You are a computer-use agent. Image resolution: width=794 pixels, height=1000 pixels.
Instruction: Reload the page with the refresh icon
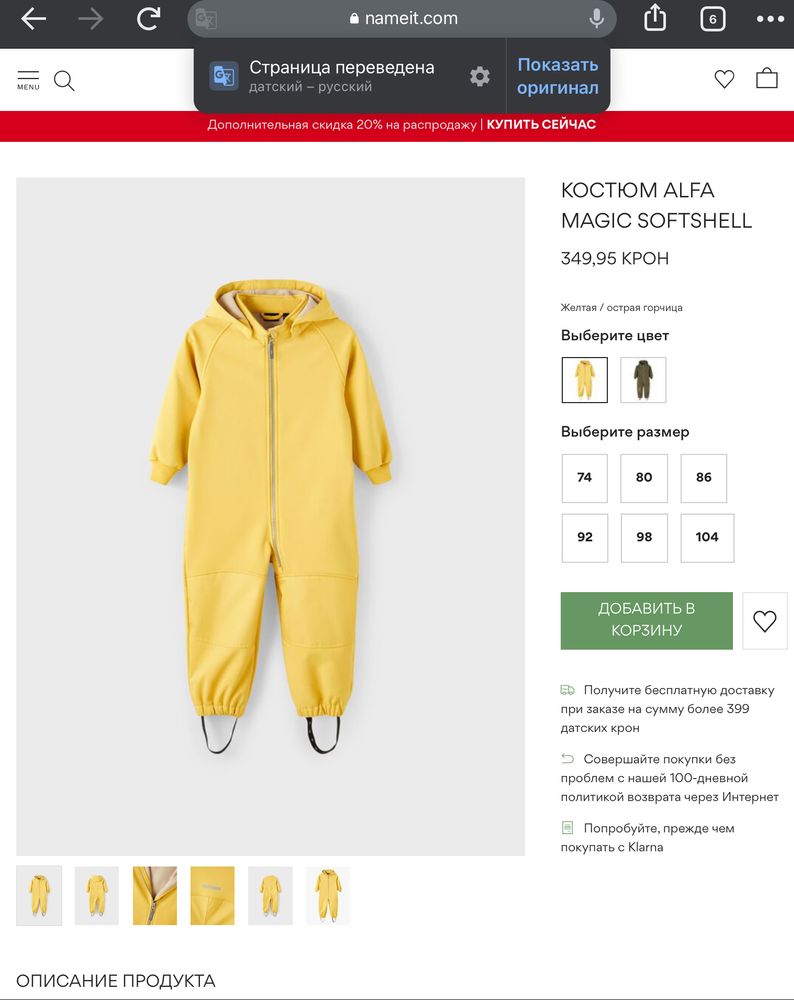149,19
